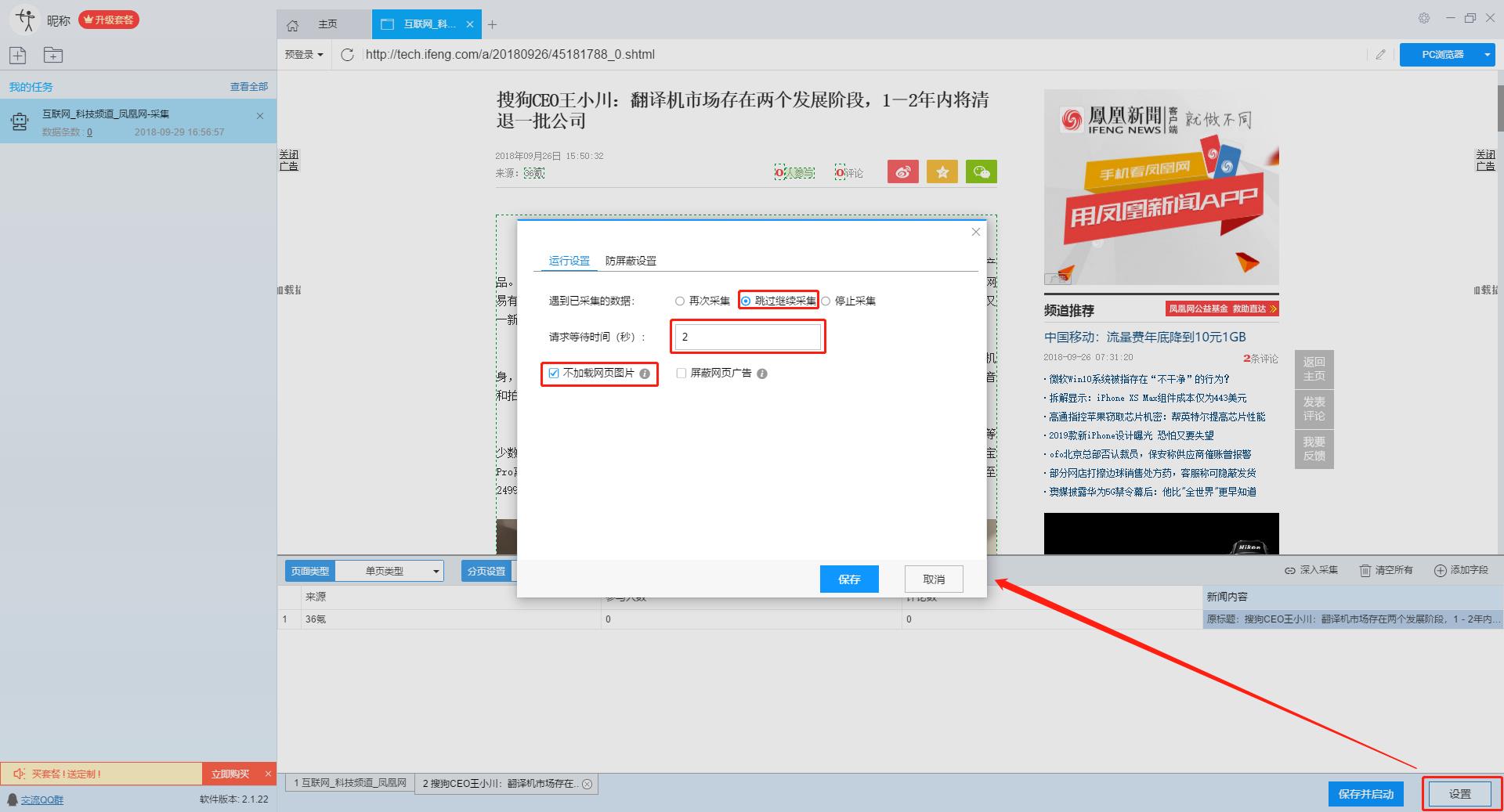Click the WeChat share icon
This screenshot has height=812, width=1504.
[x=982, y=171]
